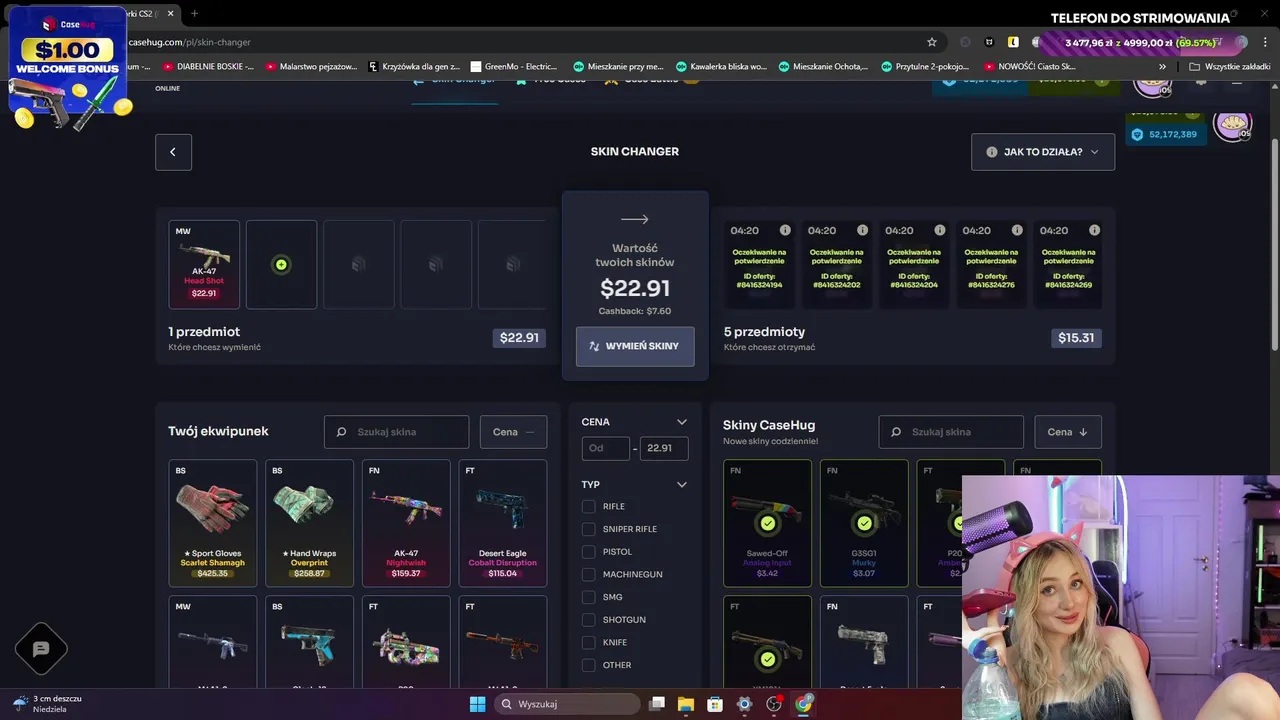
Task: Select the Sport Gloves Scarlet Shamagh card
Action: pos(213,523)
